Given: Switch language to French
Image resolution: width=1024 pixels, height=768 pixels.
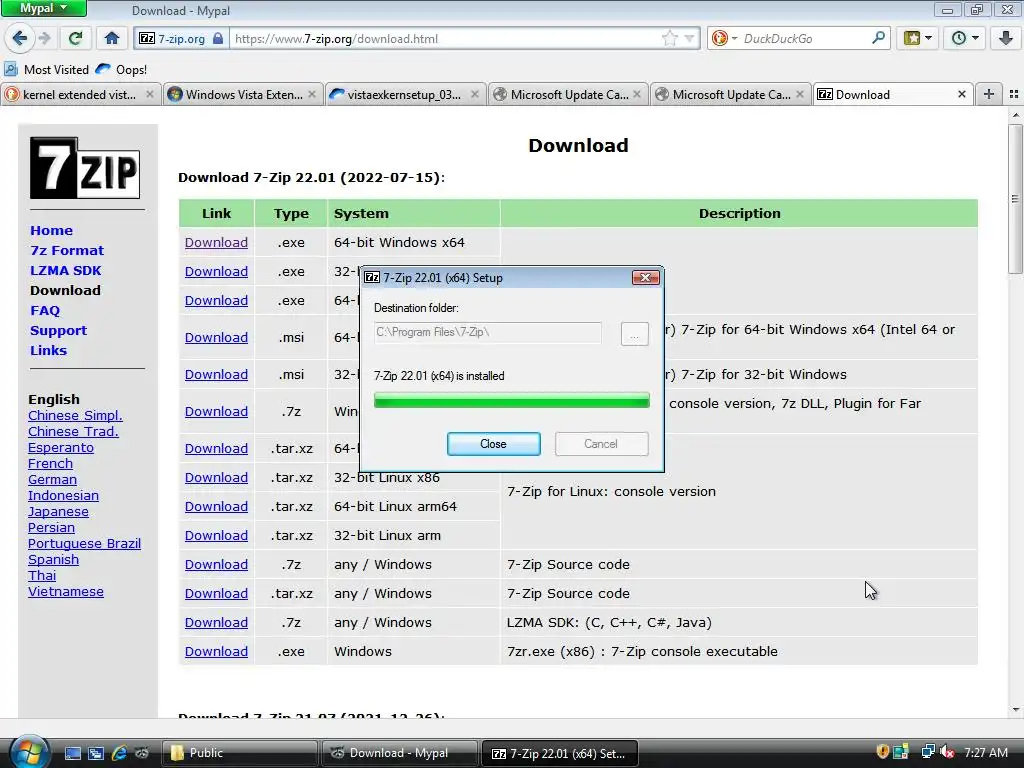Looking at the screenshot, I should (50, 464).
